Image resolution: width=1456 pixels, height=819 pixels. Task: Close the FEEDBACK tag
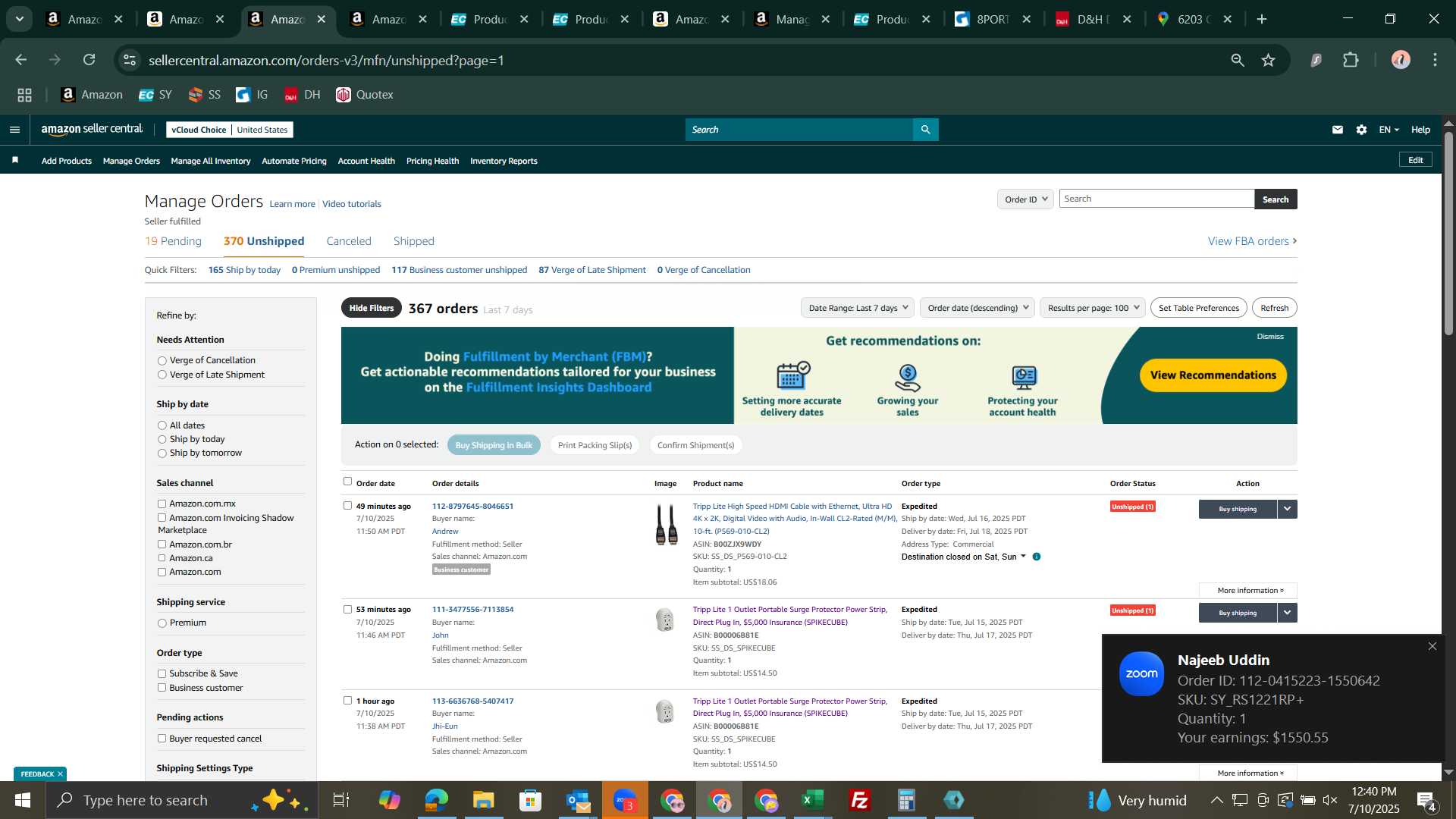coord(60,773)
